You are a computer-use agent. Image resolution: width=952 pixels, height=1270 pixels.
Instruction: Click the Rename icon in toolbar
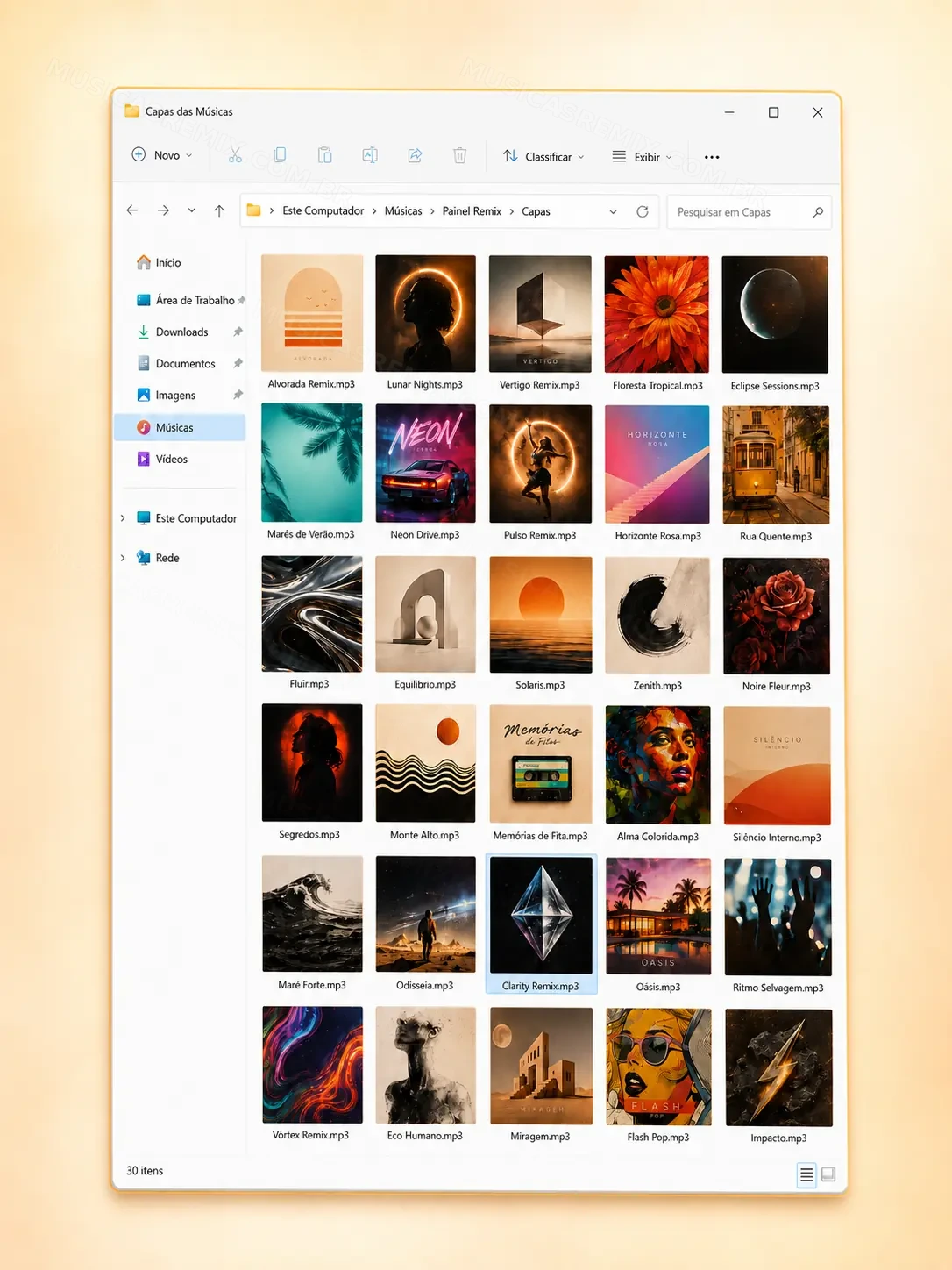pyautogui.click(x=370, y=155)
